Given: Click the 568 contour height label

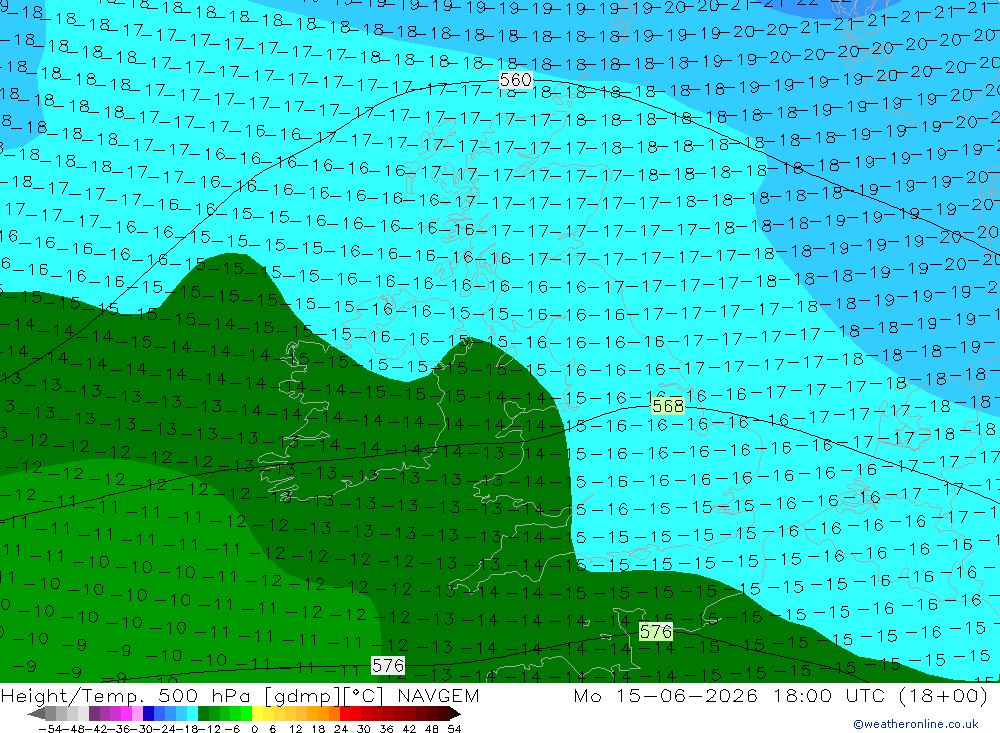Looking at the screenshot, I should pos(668,406).
